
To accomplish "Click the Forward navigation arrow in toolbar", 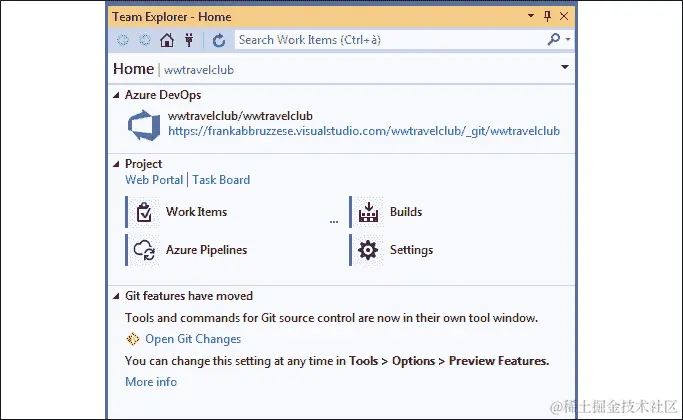I will pyautogui.click(x=145, y=40).
